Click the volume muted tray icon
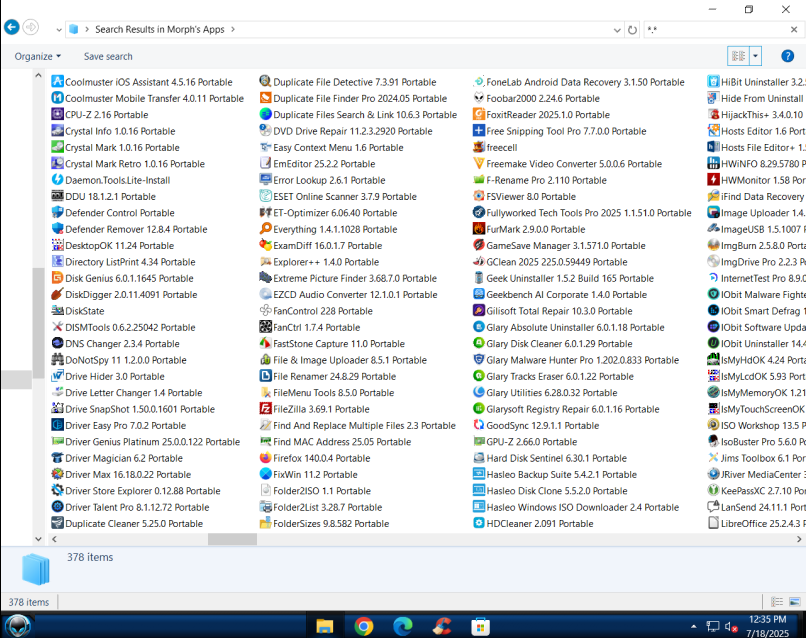806x638 pixels. [x=731, y=627]
